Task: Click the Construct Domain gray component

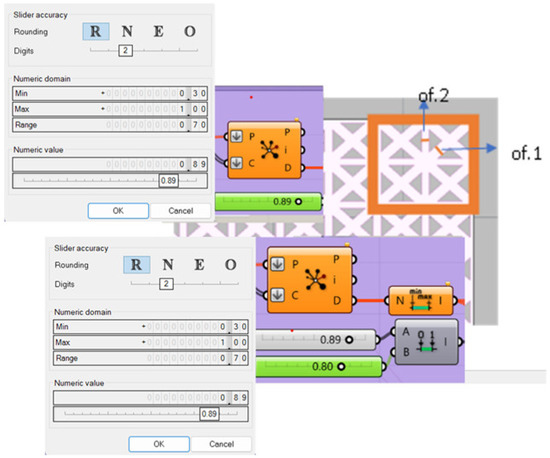Action: [x=426, y=342]
